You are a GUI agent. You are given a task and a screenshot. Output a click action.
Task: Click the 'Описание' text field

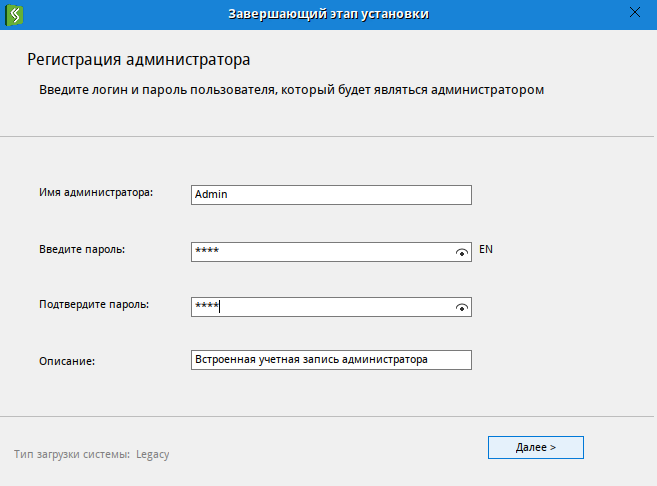[x=330, y=360]
